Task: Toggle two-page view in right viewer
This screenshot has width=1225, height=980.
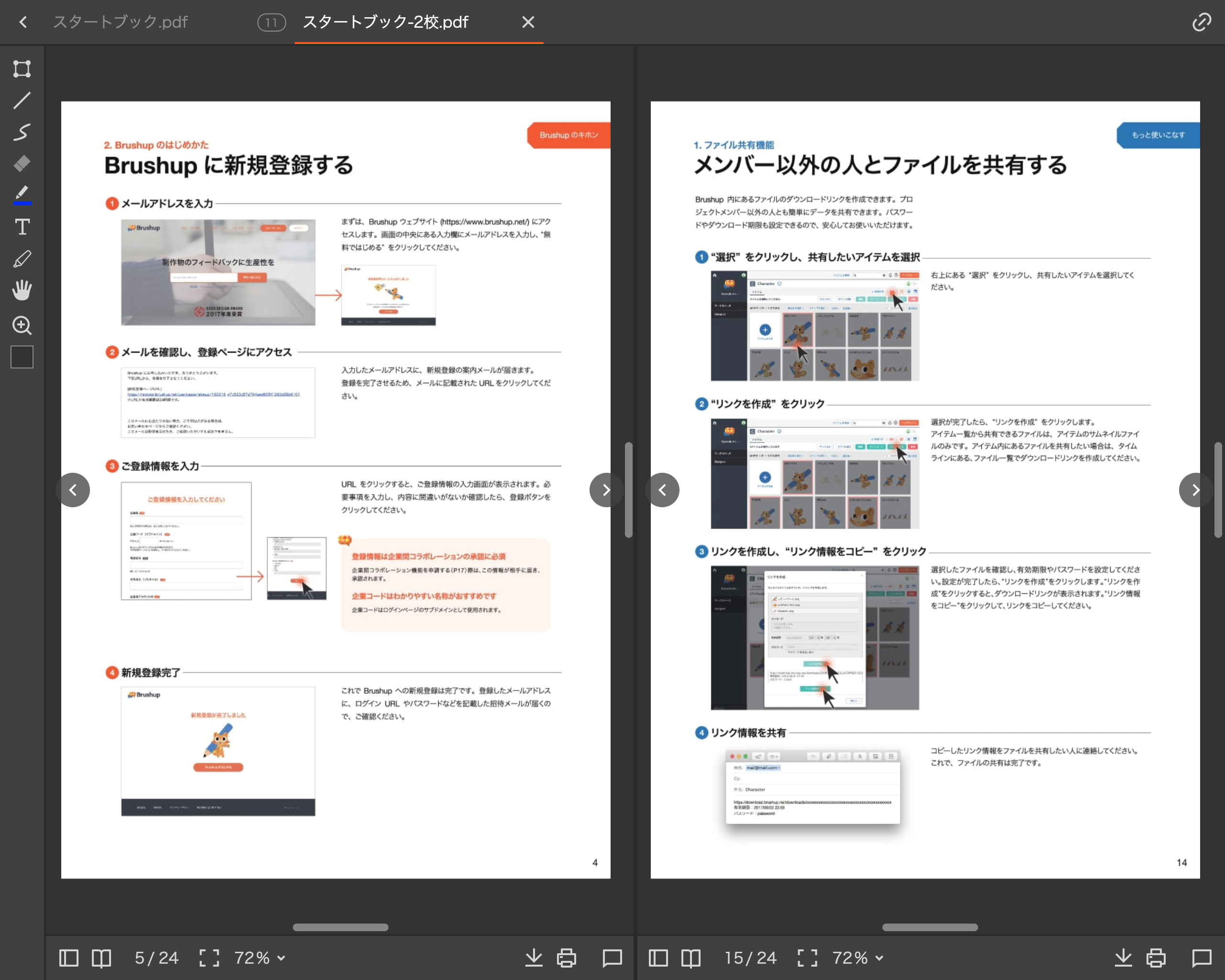Action: coord(690,958)
